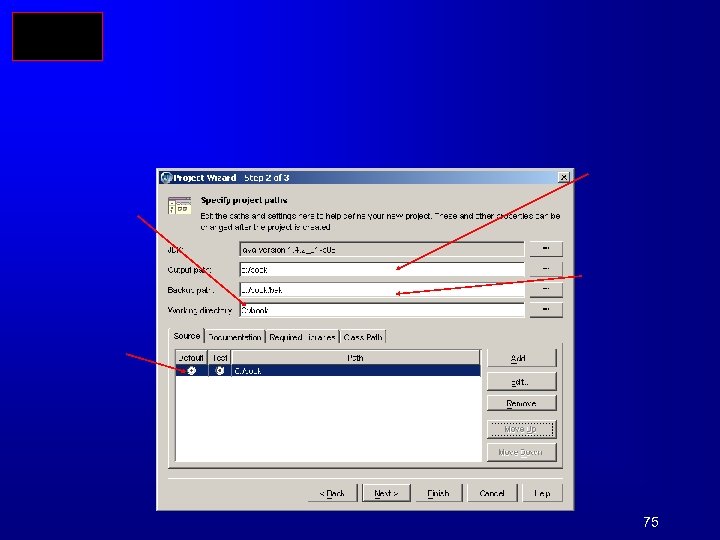Switch to the Source tab
The height and width of the screenshot is (540, 720).
click(186, 336)
